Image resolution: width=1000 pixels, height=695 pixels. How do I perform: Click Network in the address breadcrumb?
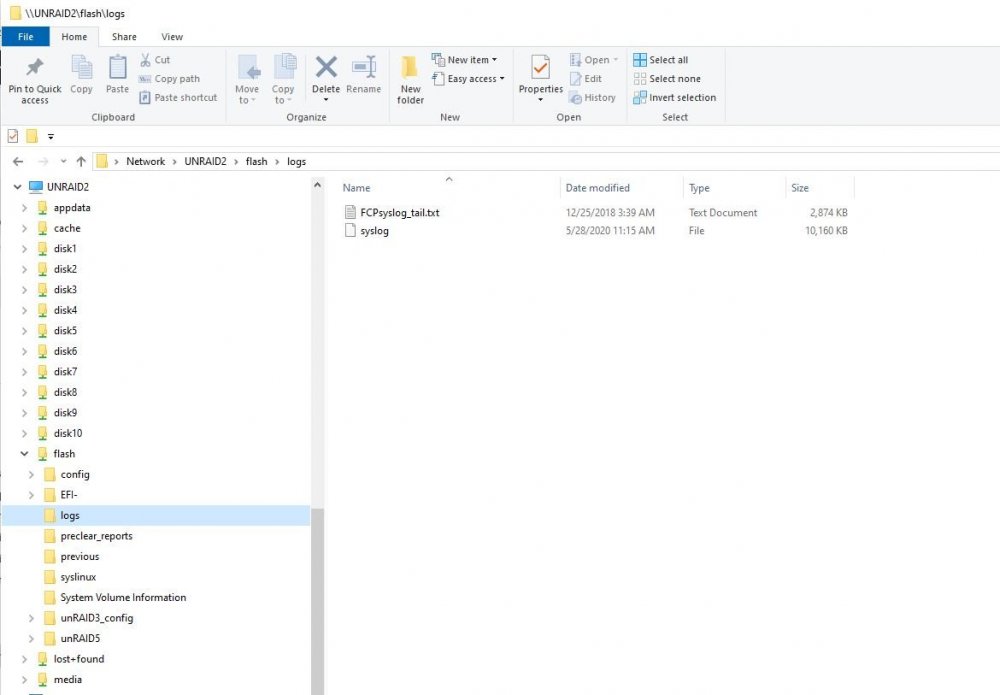coord(145,161)
